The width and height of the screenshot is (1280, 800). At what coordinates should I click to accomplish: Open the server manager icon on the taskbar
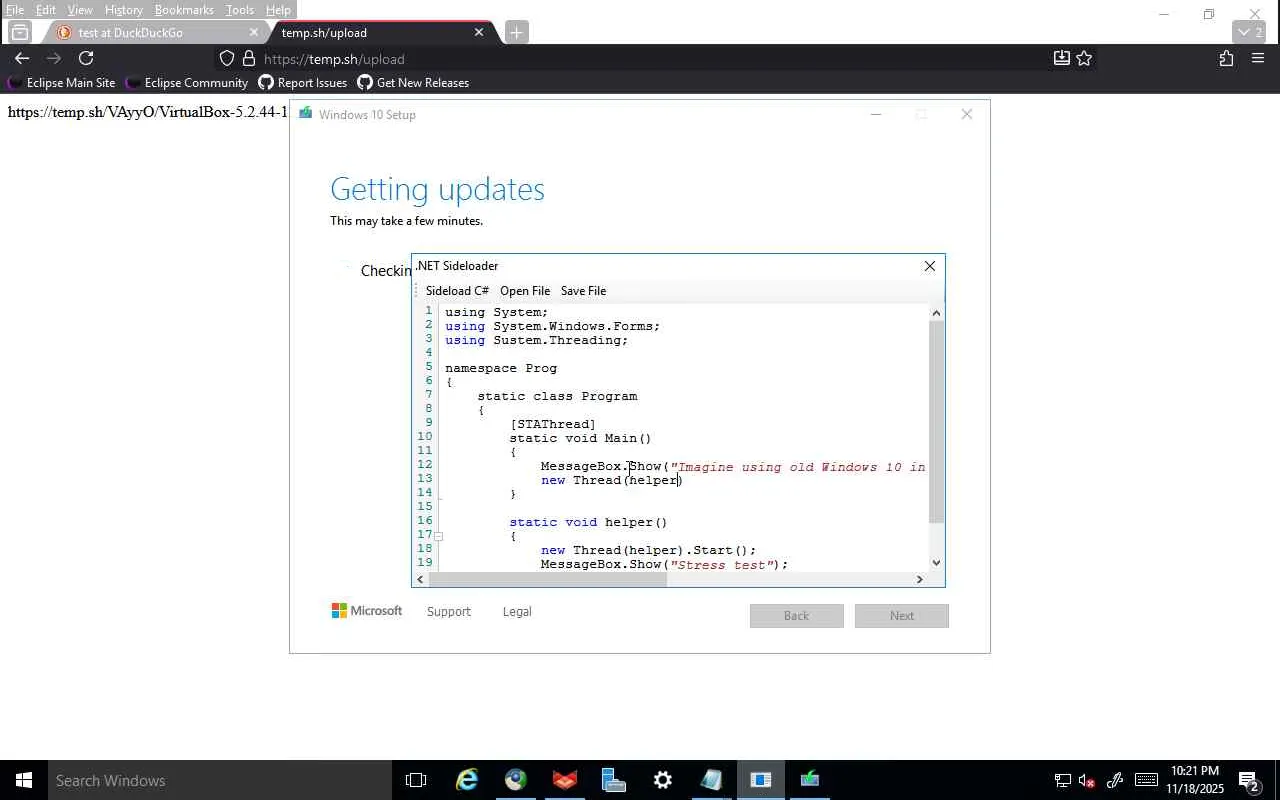coord(614,780)
